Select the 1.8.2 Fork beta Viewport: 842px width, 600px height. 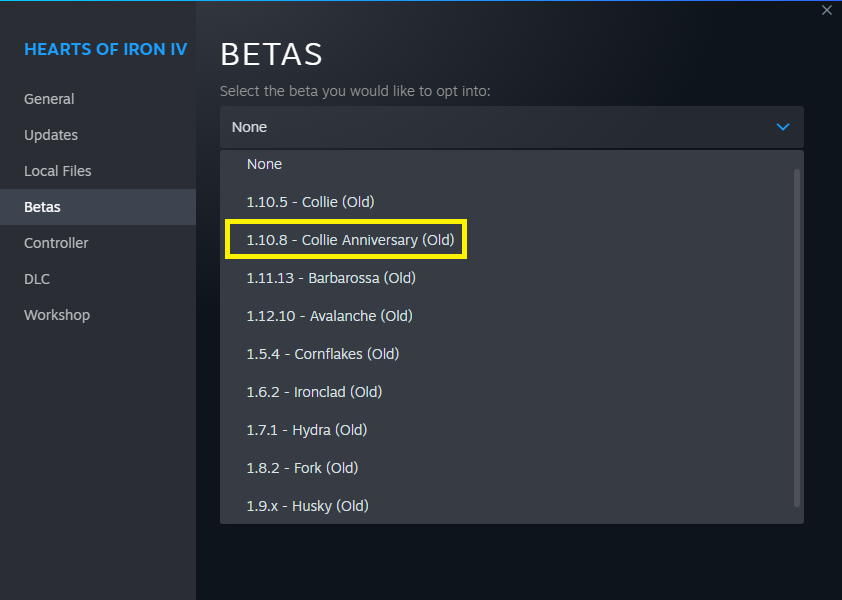pos(302,467)
